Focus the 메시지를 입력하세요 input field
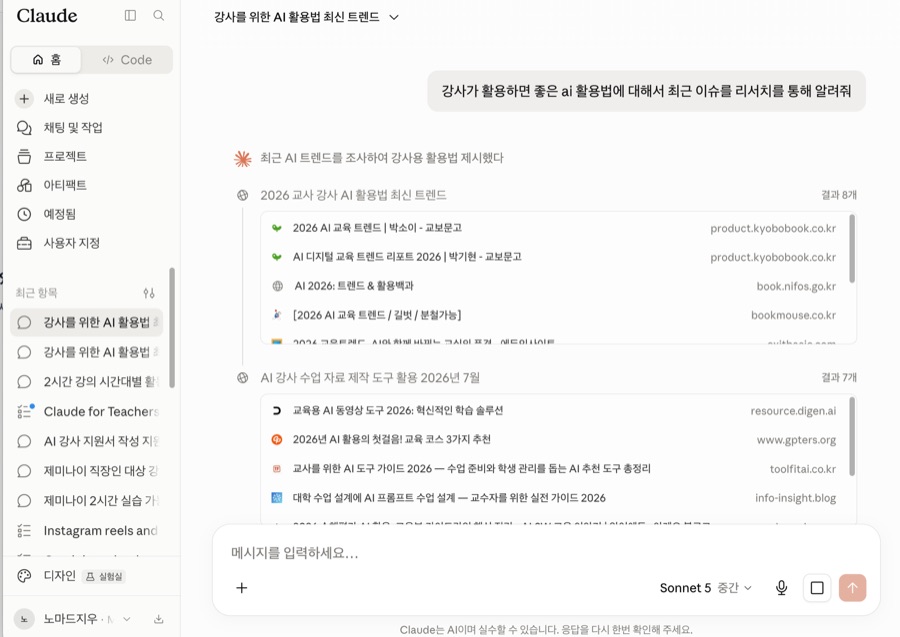 (545, 553)
